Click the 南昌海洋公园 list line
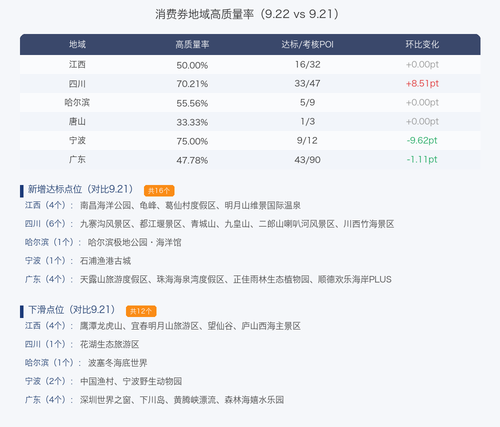The width and height of the screenshot is (500, 427). click(x=190, y=205)
